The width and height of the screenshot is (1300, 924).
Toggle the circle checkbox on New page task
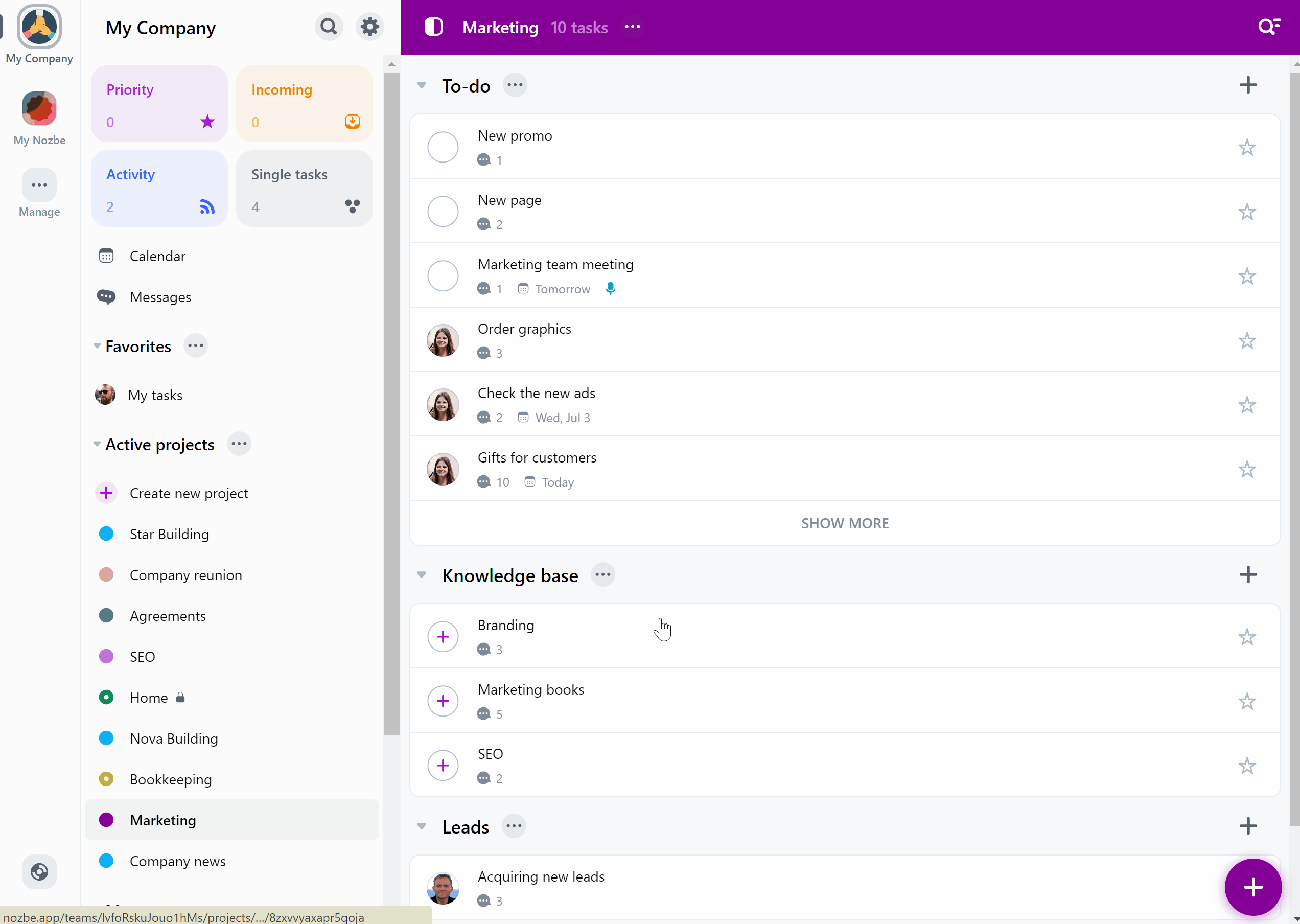tap(443, 211)
